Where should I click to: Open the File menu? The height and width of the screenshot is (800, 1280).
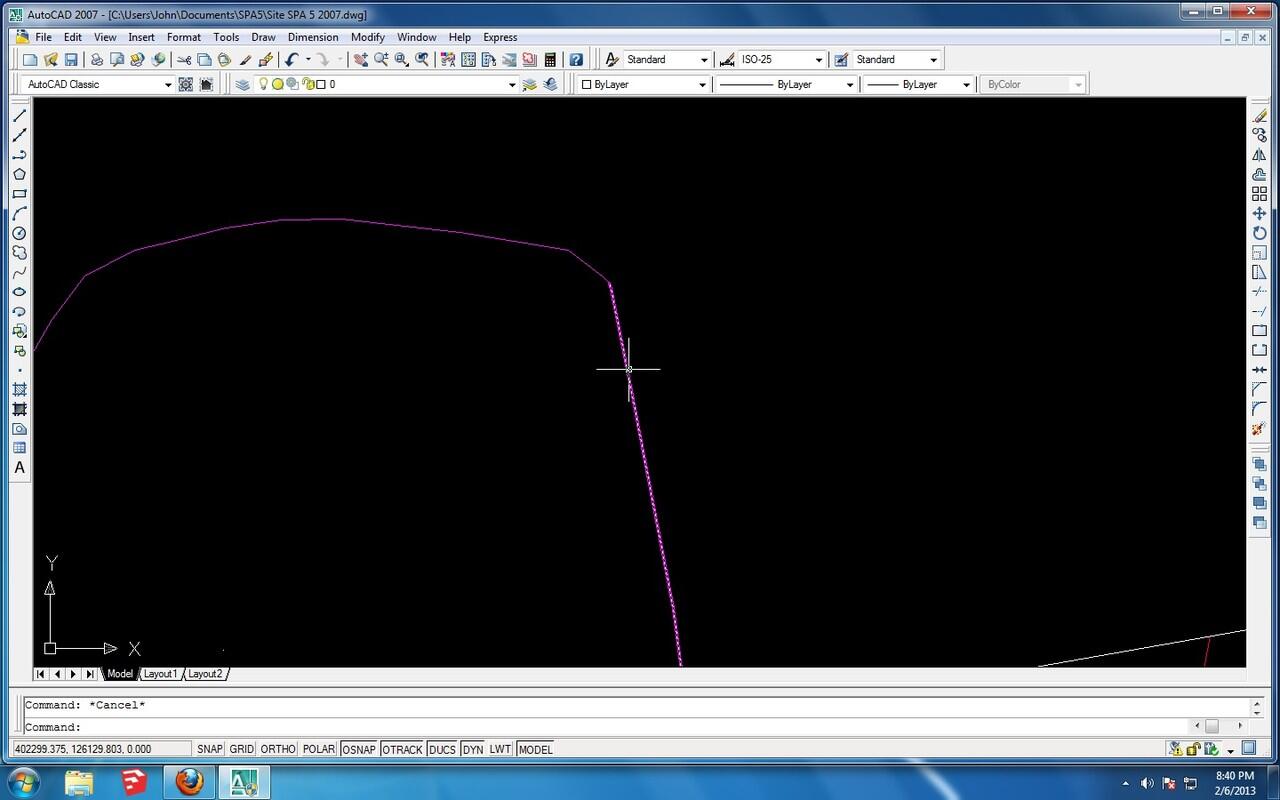click(x=43, y=37)
